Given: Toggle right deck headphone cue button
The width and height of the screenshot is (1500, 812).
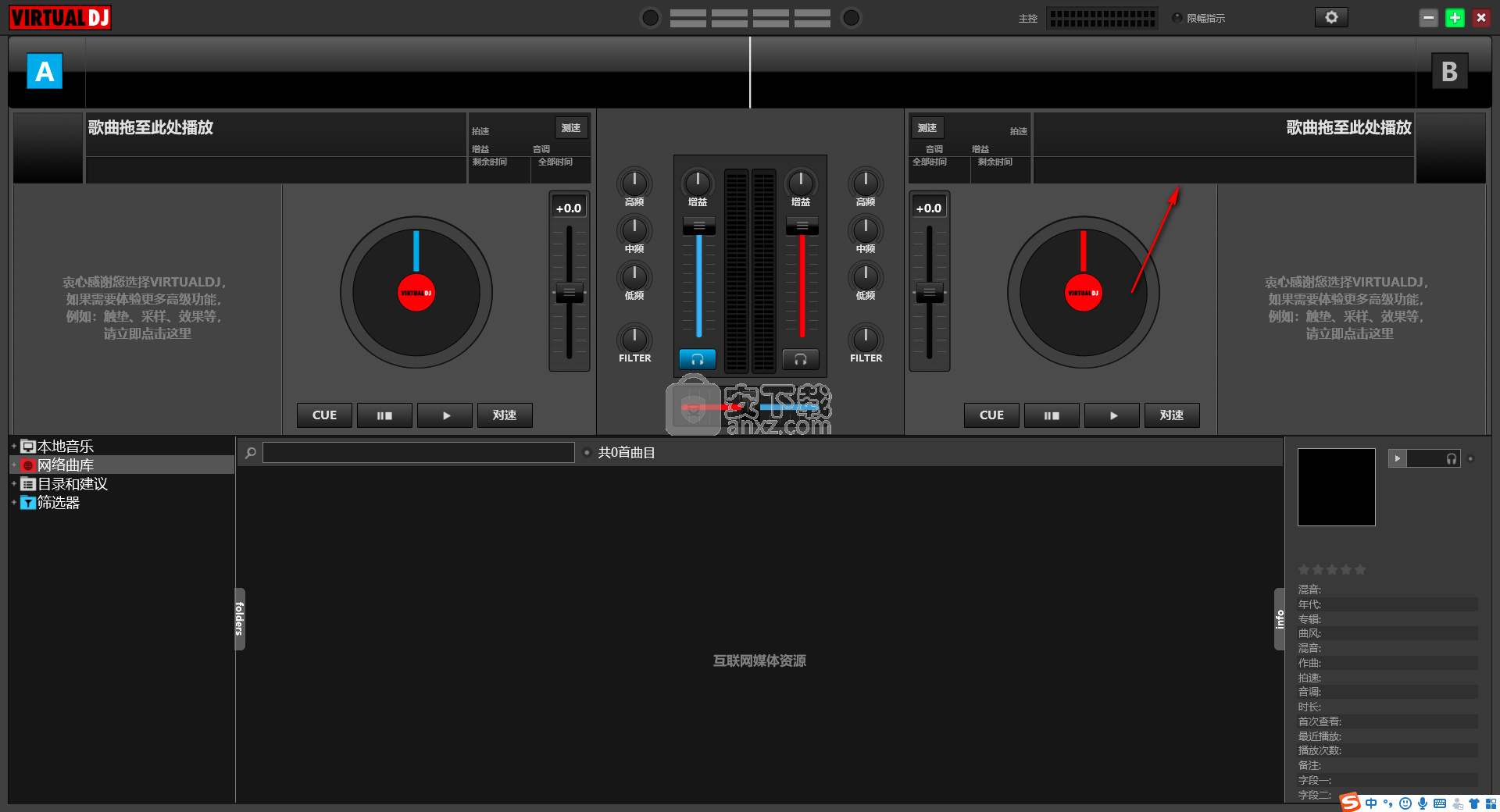Looking at the screenshot, I should tap(801, 359).
